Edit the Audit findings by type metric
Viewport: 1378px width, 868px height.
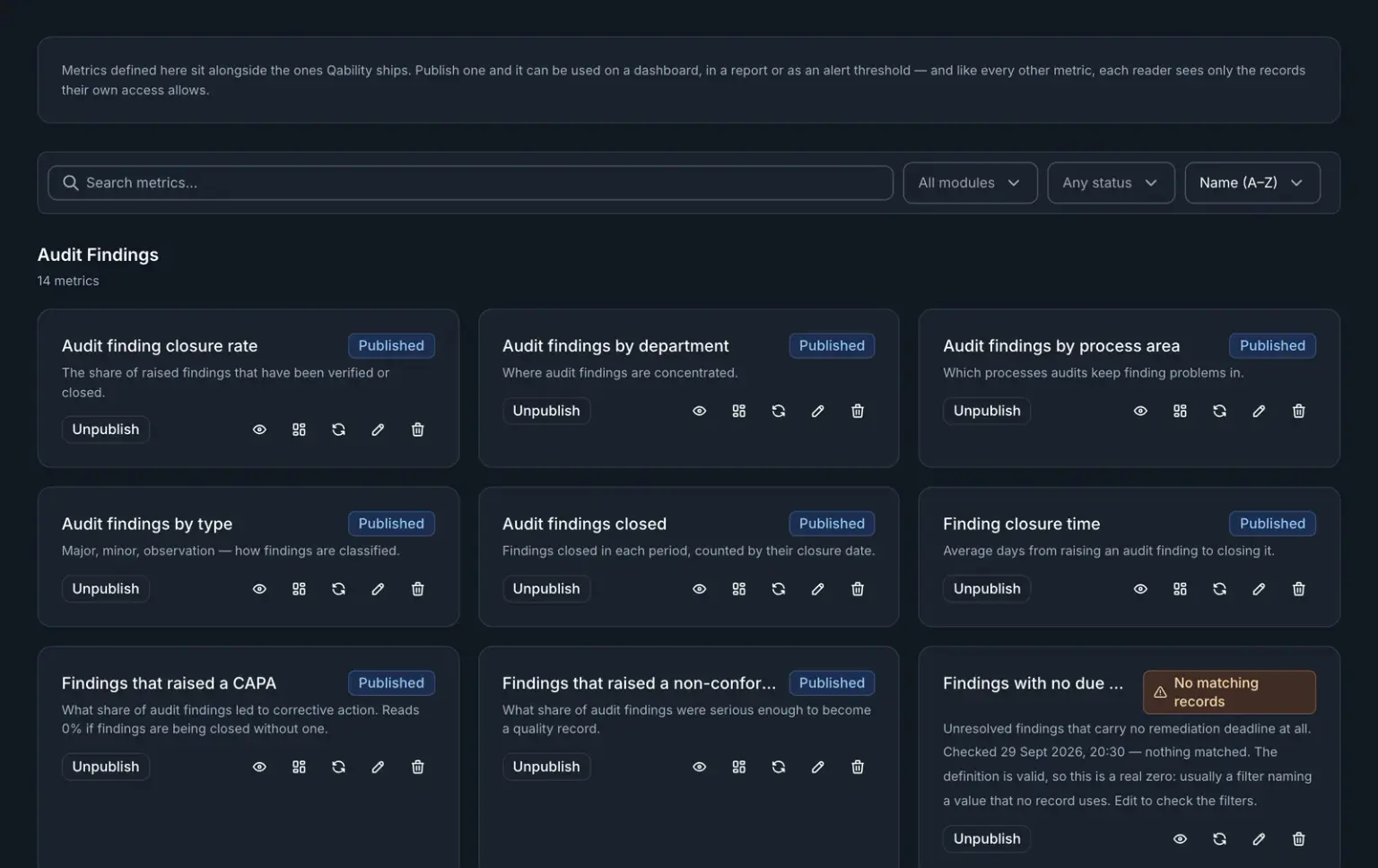378,589
